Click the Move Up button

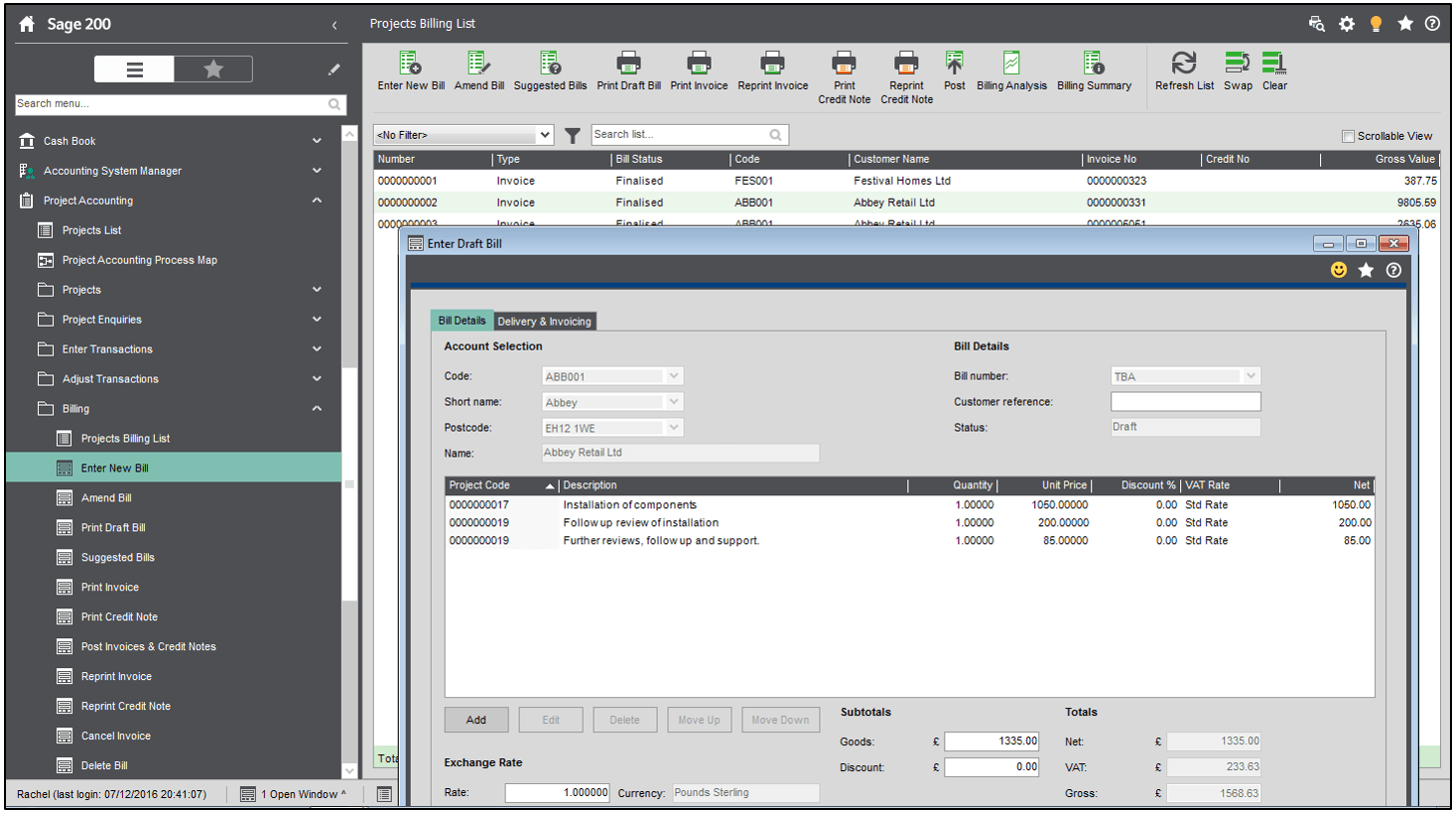700,720
